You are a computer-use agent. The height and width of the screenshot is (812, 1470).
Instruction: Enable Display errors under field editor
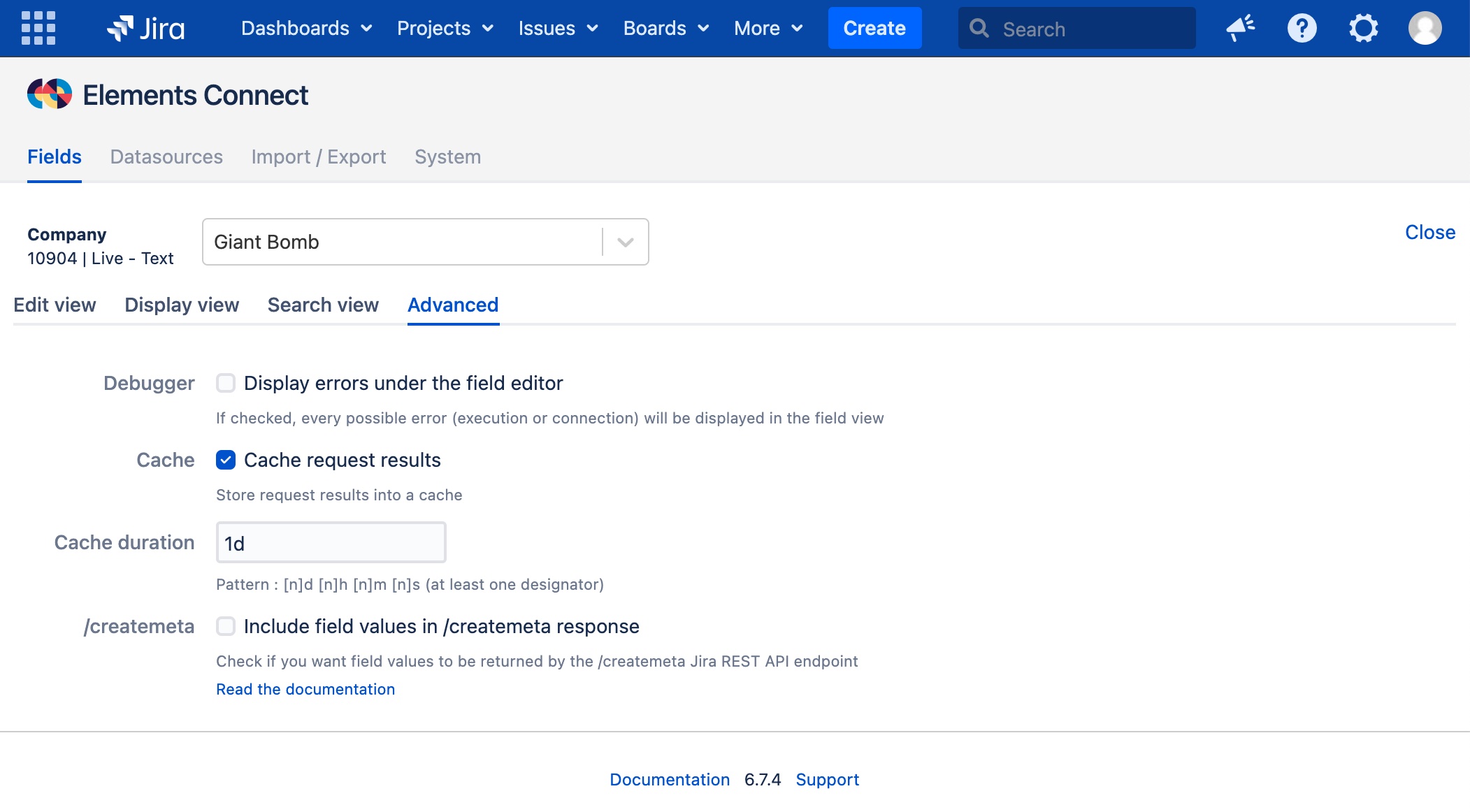point(225,383)
